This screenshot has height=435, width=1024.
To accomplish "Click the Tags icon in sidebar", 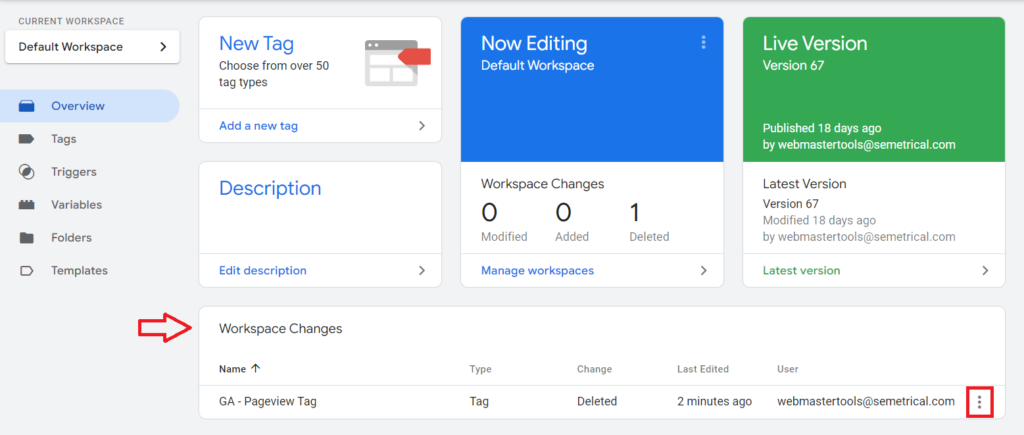I will click(x=27, y=139).
